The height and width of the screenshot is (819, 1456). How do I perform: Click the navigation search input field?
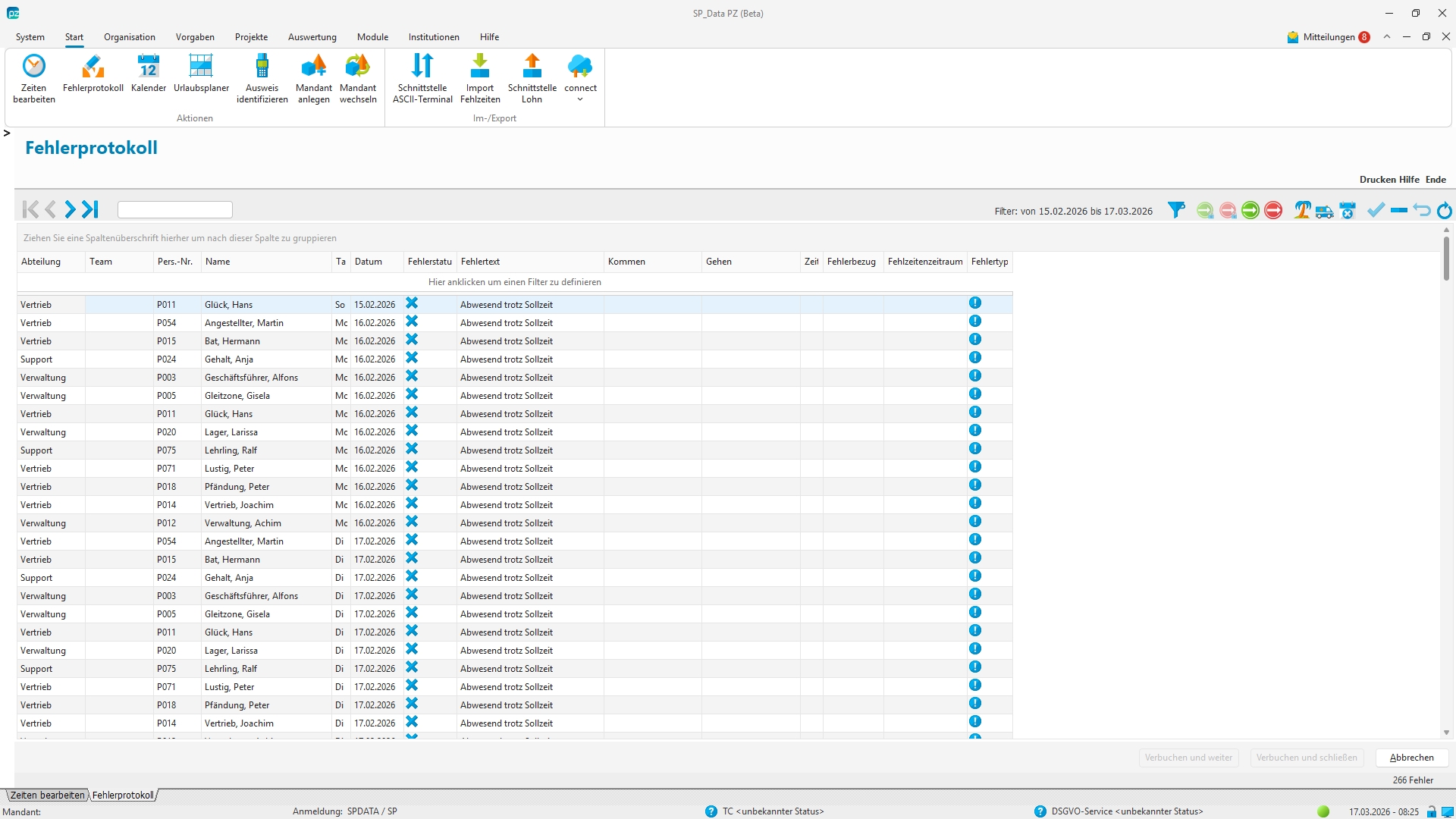click(x=175, y=209)
